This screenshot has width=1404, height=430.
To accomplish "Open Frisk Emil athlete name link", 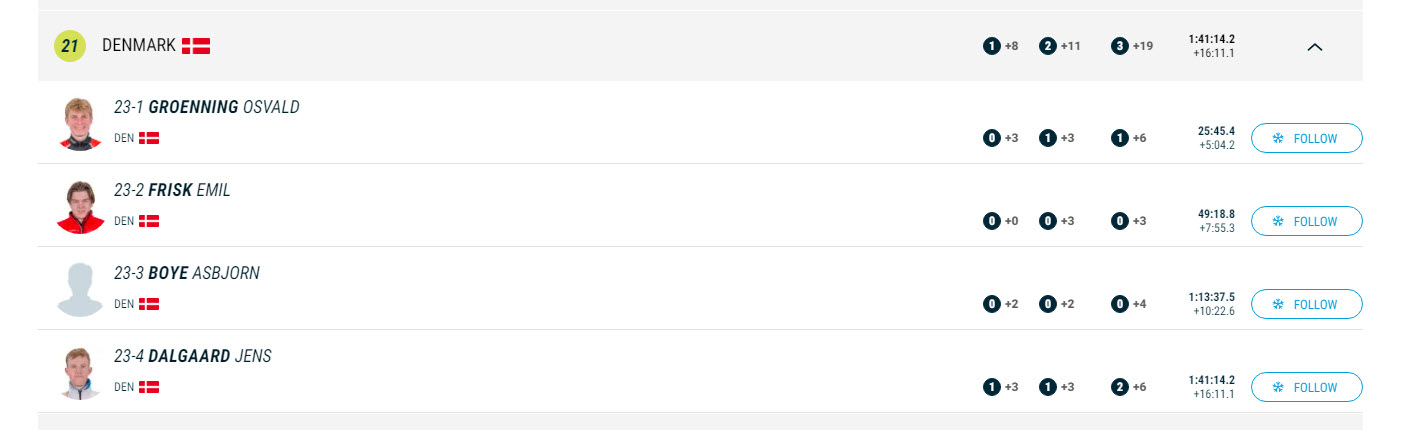I will pos(172,190).
